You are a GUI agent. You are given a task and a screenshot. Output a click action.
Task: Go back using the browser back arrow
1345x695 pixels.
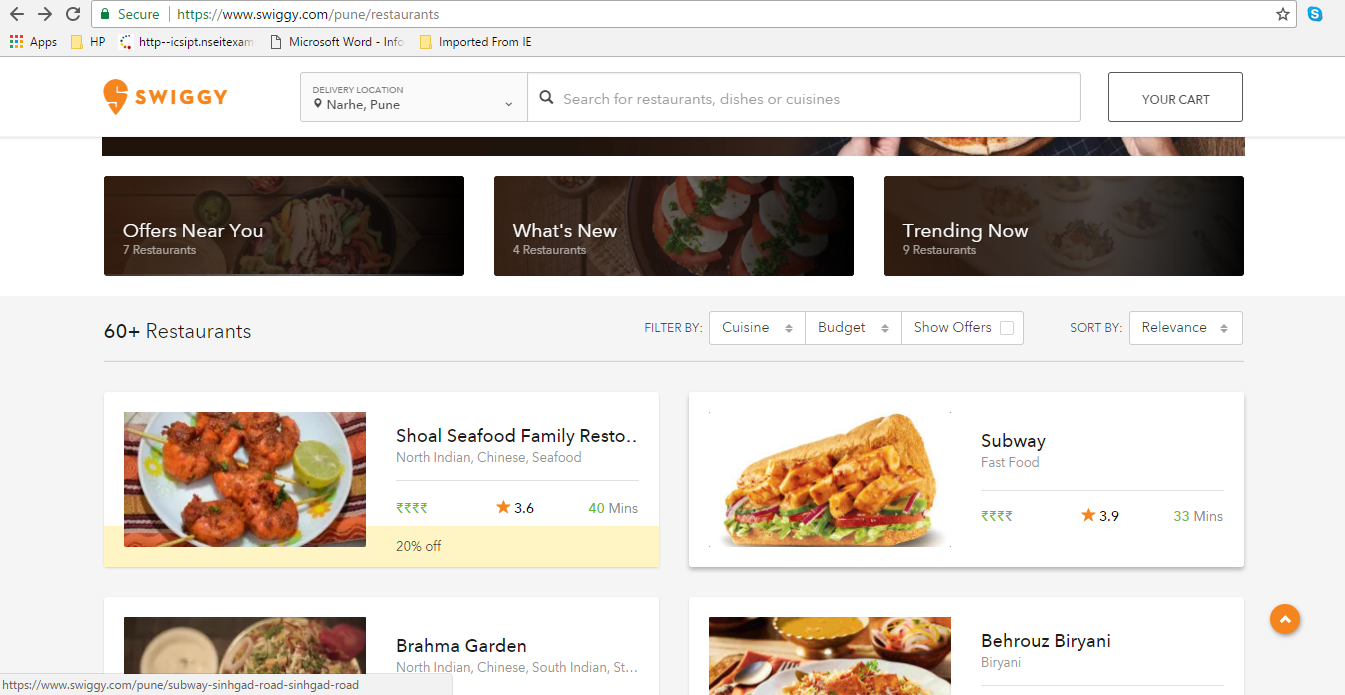16,14
